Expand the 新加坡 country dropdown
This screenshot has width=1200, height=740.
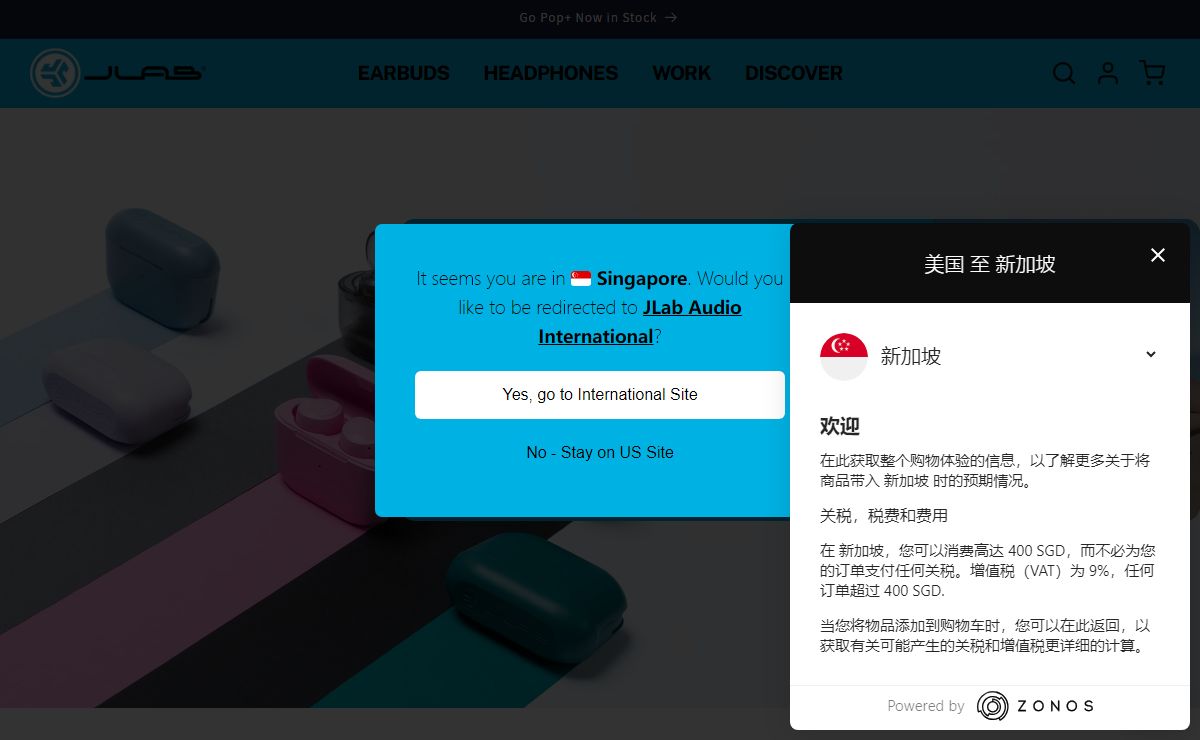click(990, 356)
